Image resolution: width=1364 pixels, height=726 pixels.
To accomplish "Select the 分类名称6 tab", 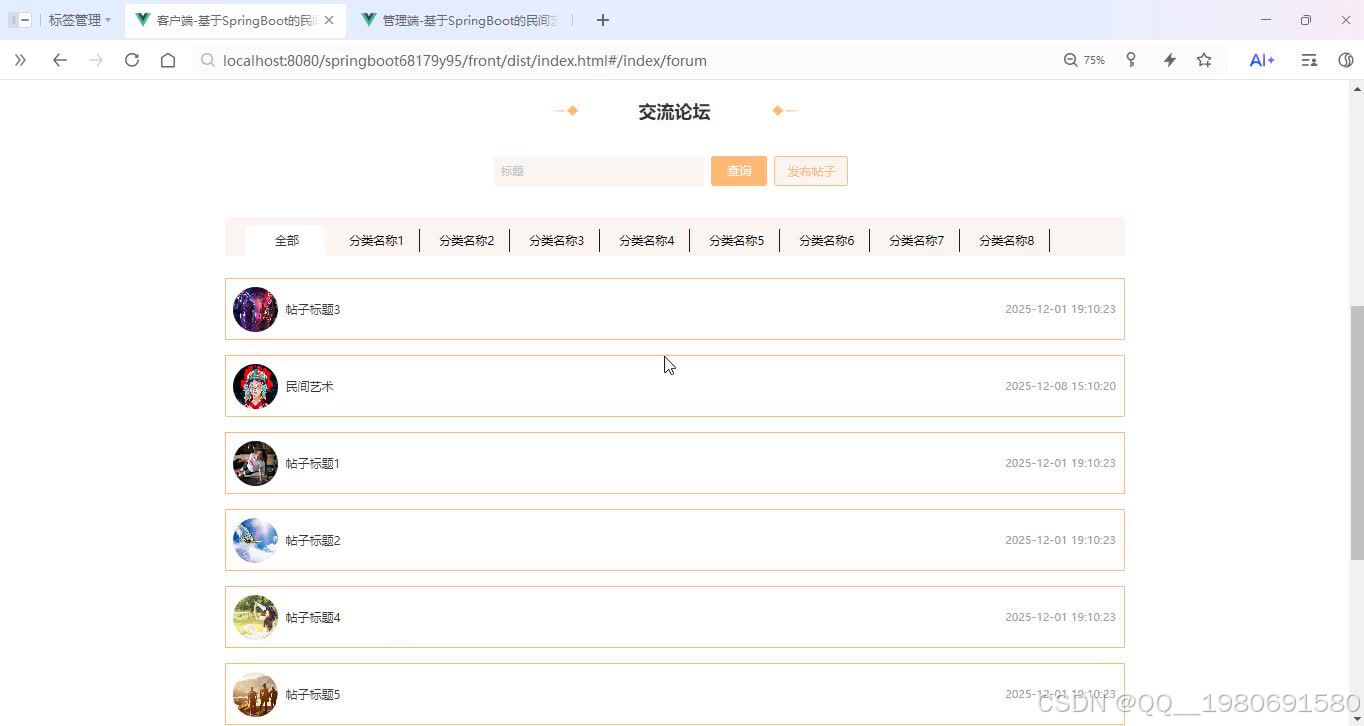I will click(x=826, y=241).
